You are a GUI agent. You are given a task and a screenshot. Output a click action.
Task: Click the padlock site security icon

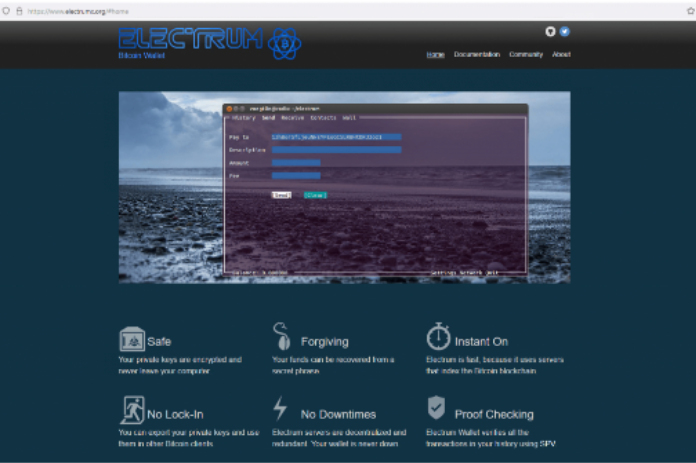pyautogui.click(x=19, y=11)
